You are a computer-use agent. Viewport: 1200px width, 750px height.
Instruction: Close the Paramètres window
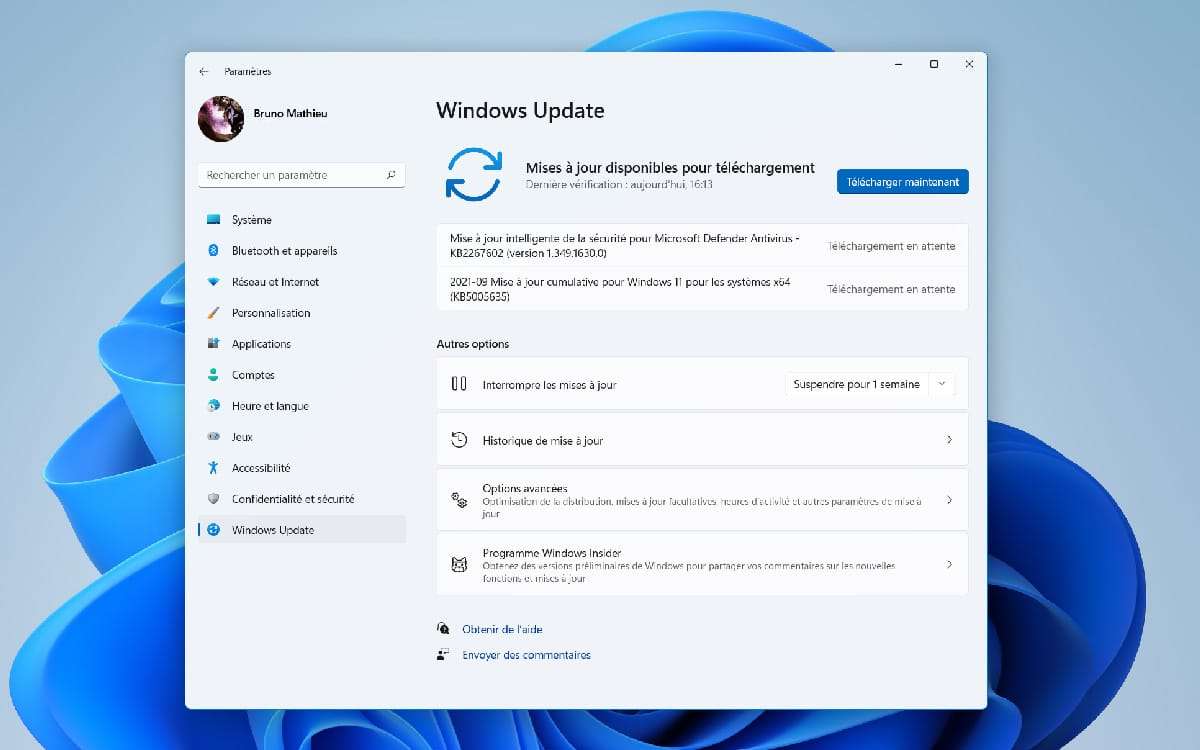[x=969, y=64]
